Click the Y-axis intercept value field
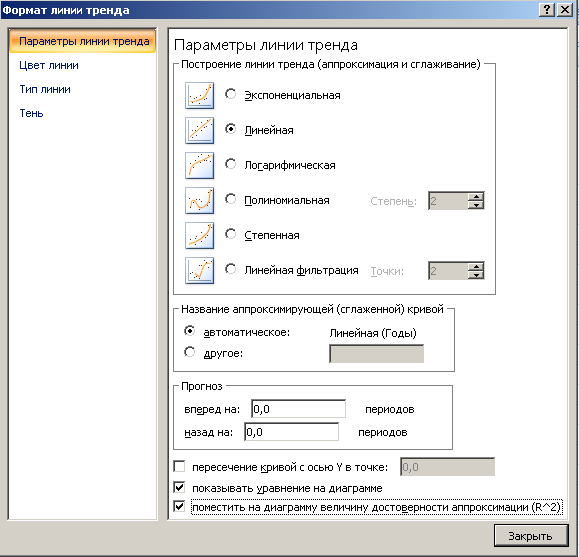This screenshot has height=557, width=579. pos(448,467)
